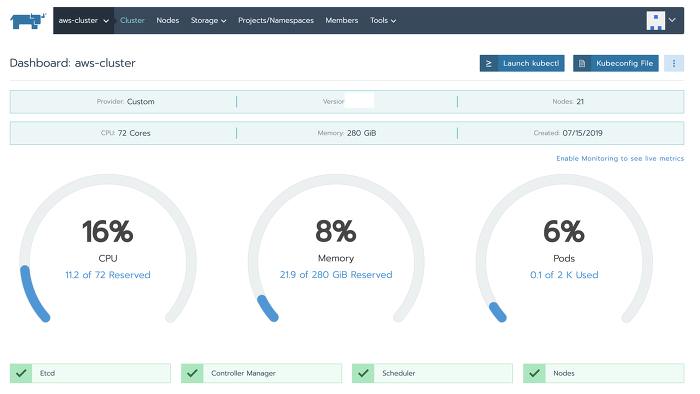Switch to the Nodes tab
Image resolution: width=700 pixels, height=394 pixels.
[167, 21]
